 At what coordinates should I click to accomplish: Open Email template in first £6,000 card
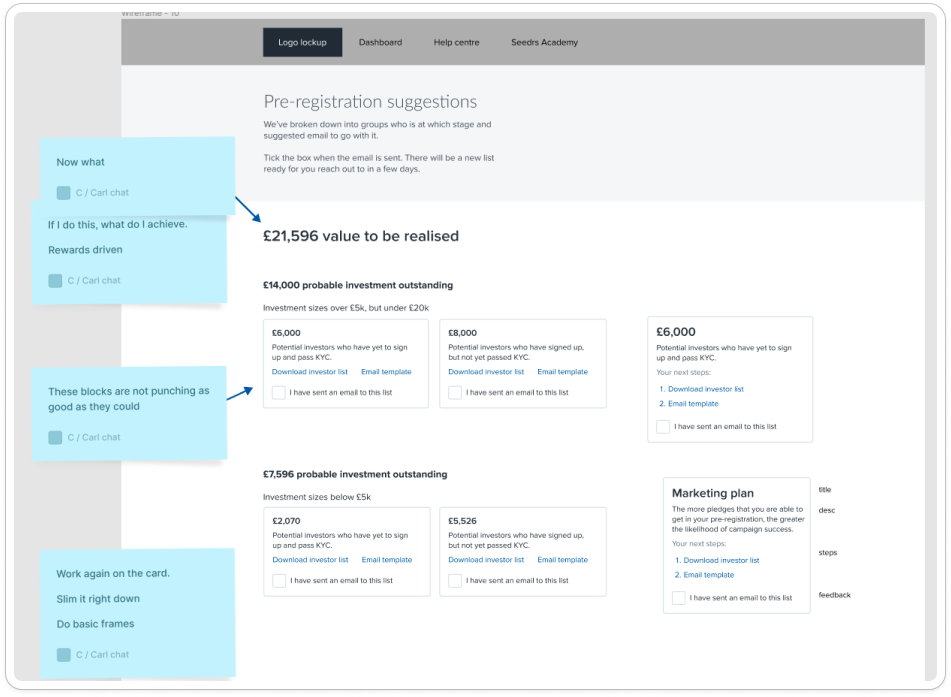tap(386, 372)
